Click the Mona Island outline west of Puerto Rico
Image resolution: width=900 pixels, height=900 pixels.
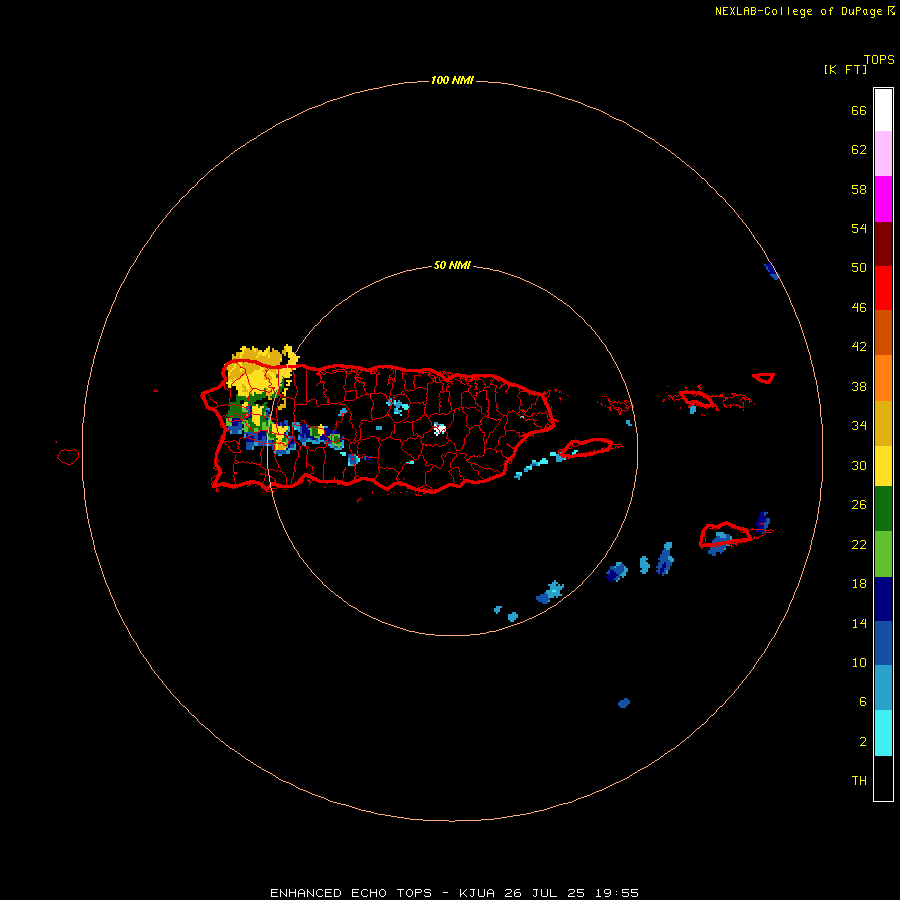pos(68,456)
